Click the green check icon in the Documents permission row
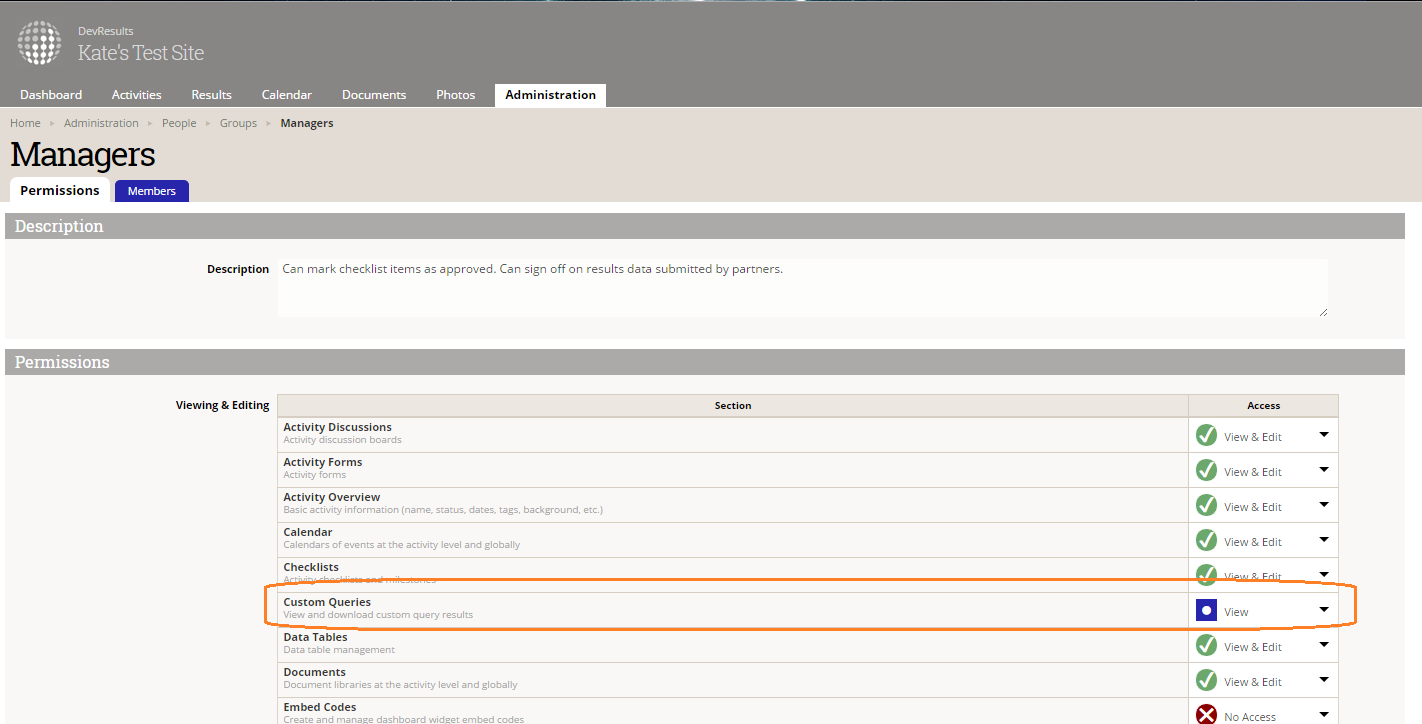 pos(1207,680)
